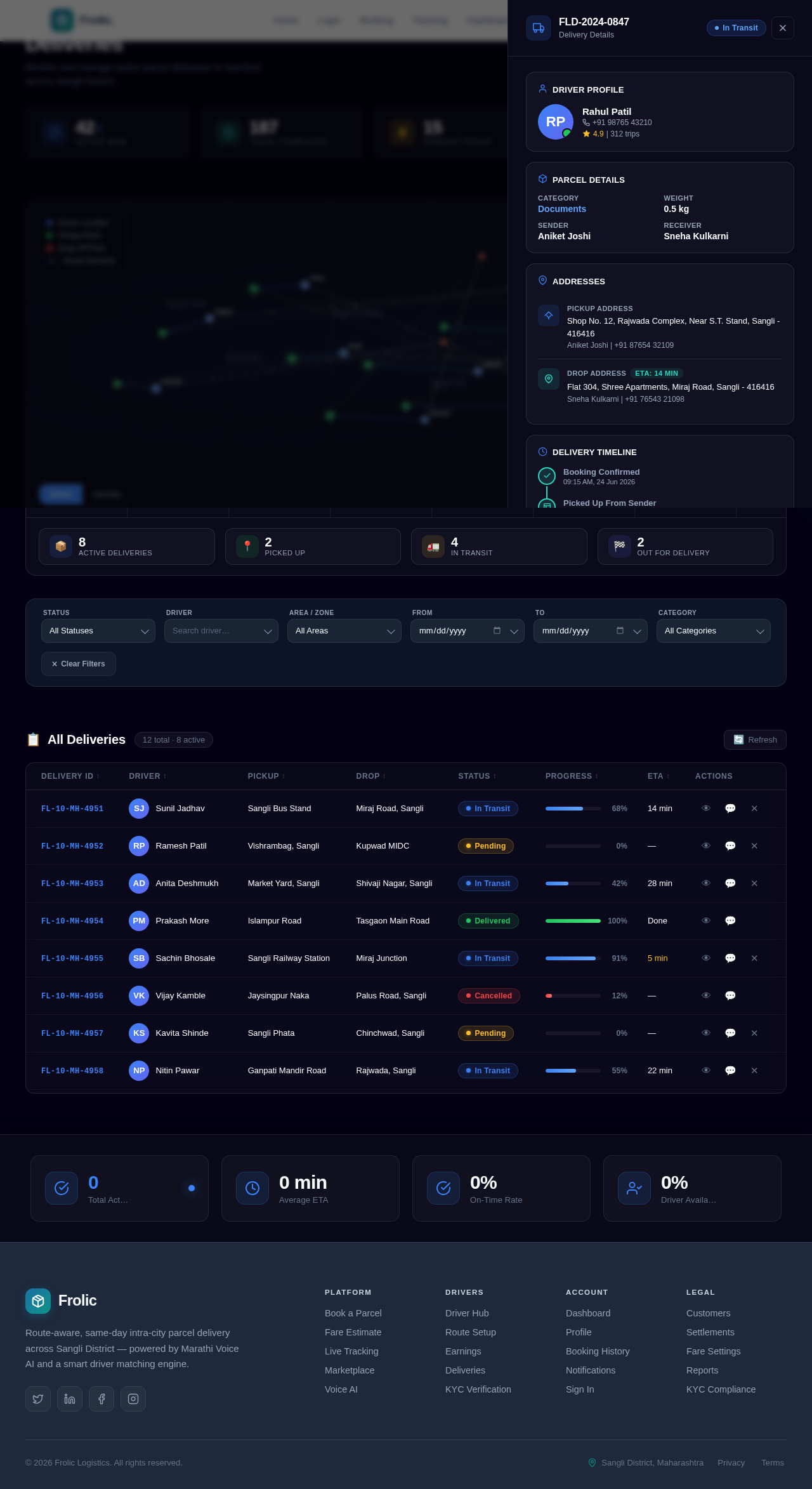
Task: Open the Live Tracking footer link
Action: tap(351, 1351)
